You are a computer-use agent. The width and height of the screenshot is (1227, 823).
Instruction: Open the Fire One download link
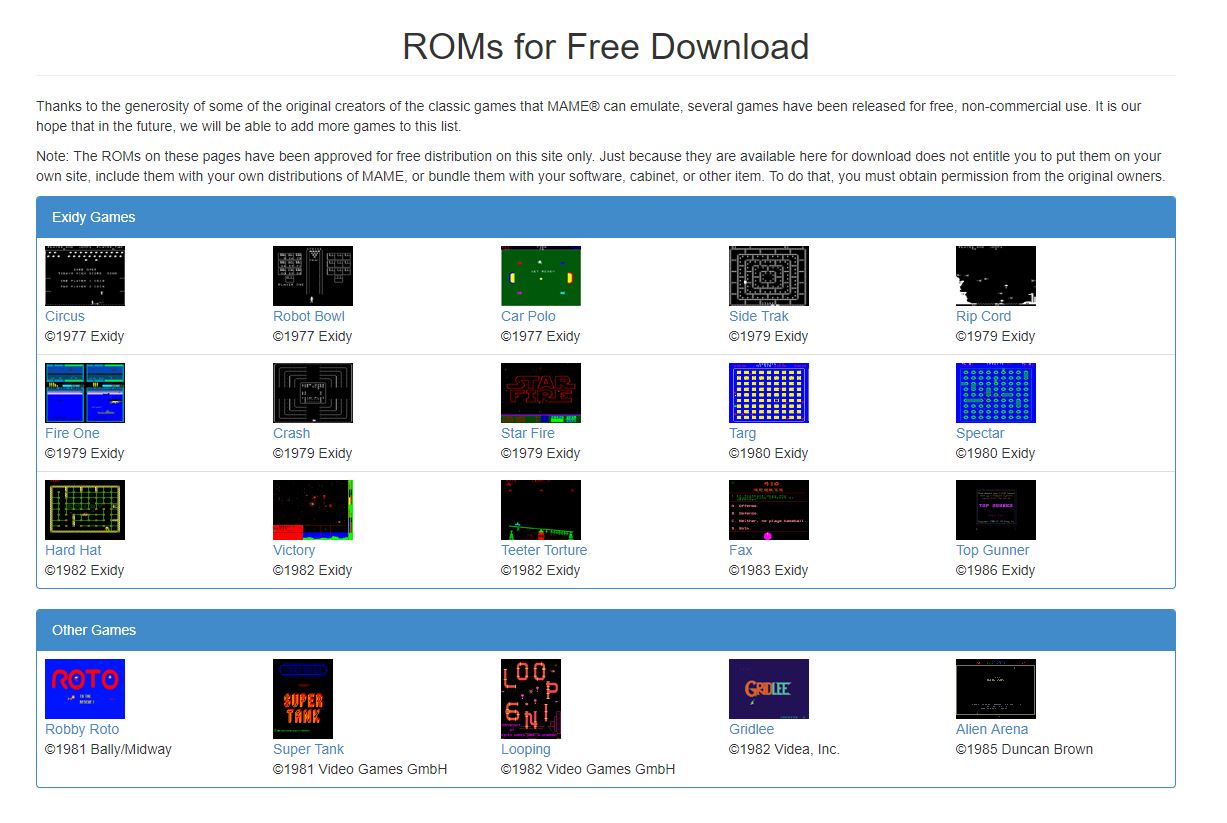[72, 433]
